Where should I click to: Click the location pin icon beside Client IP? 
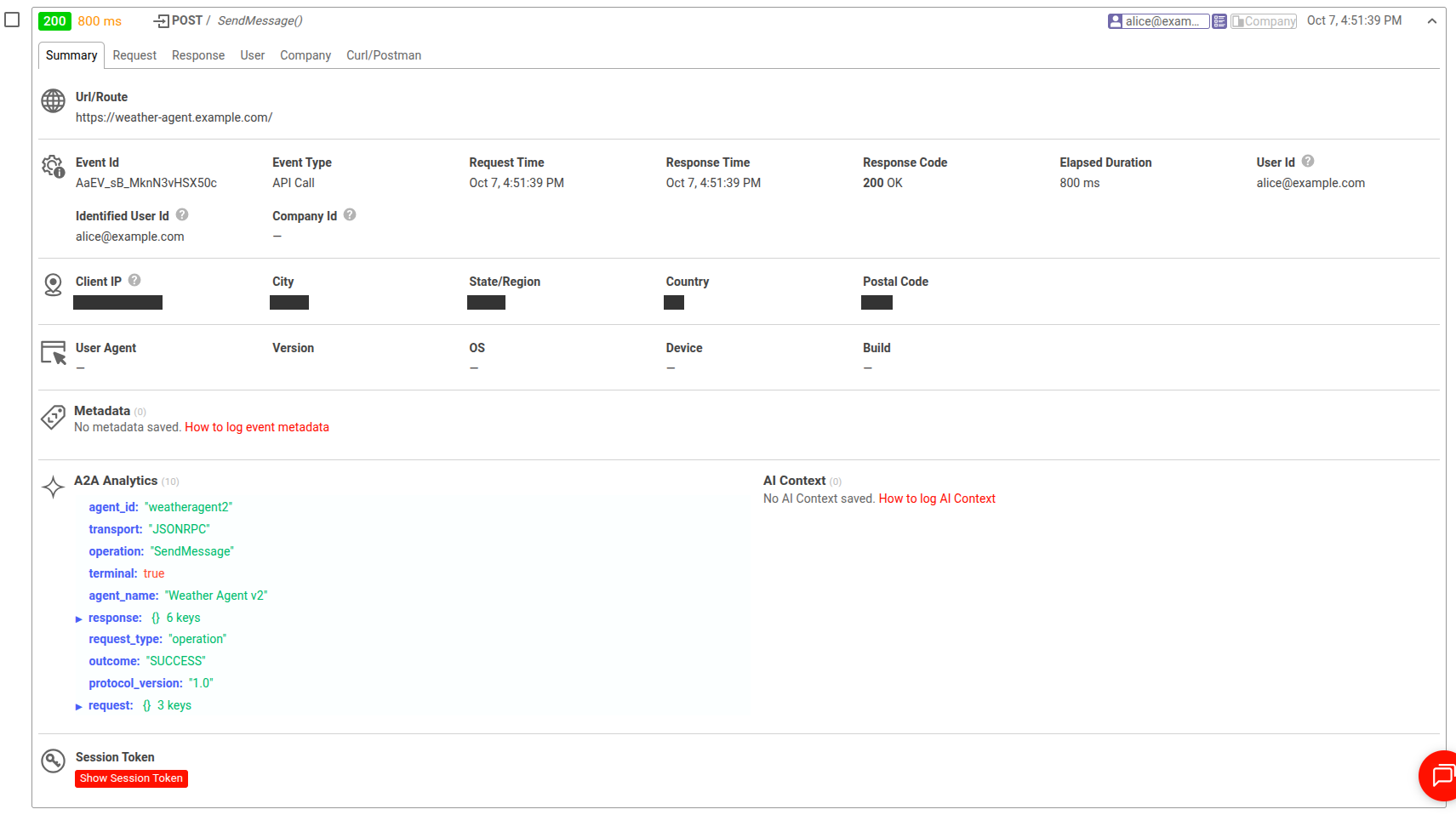pos(53,285)
